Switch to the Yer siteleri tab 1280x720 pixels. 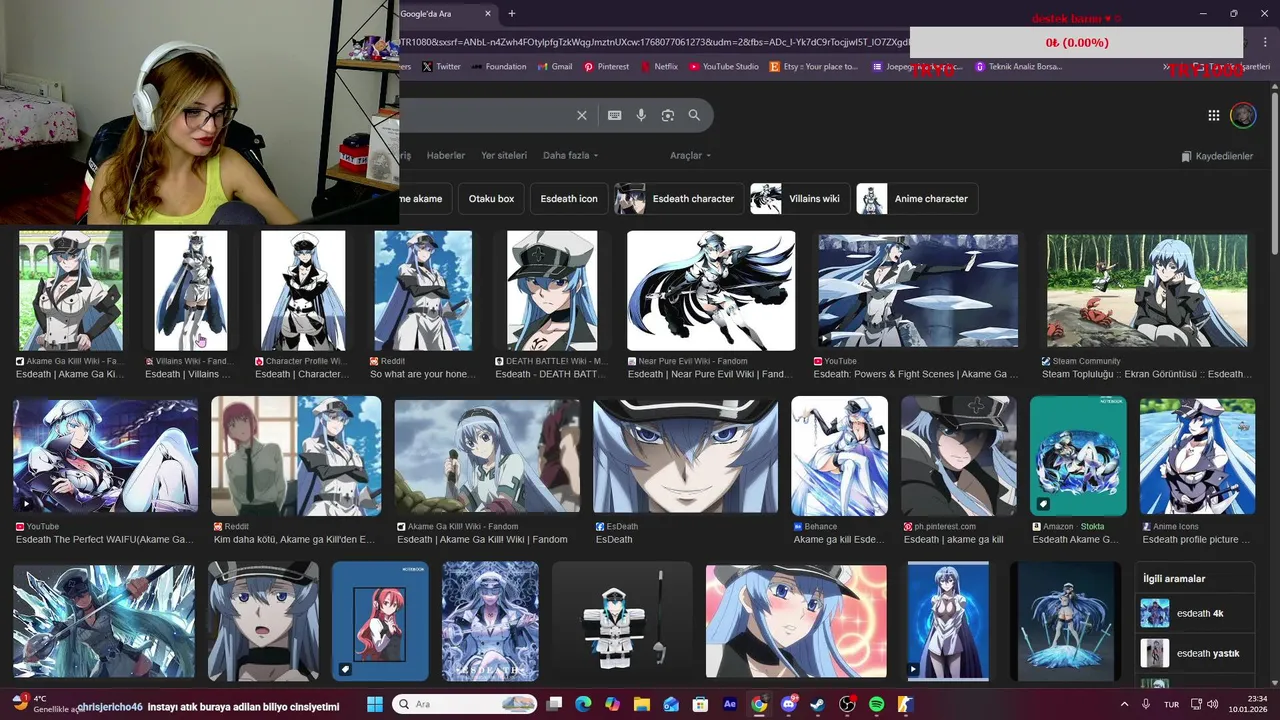tap(504, 156)
